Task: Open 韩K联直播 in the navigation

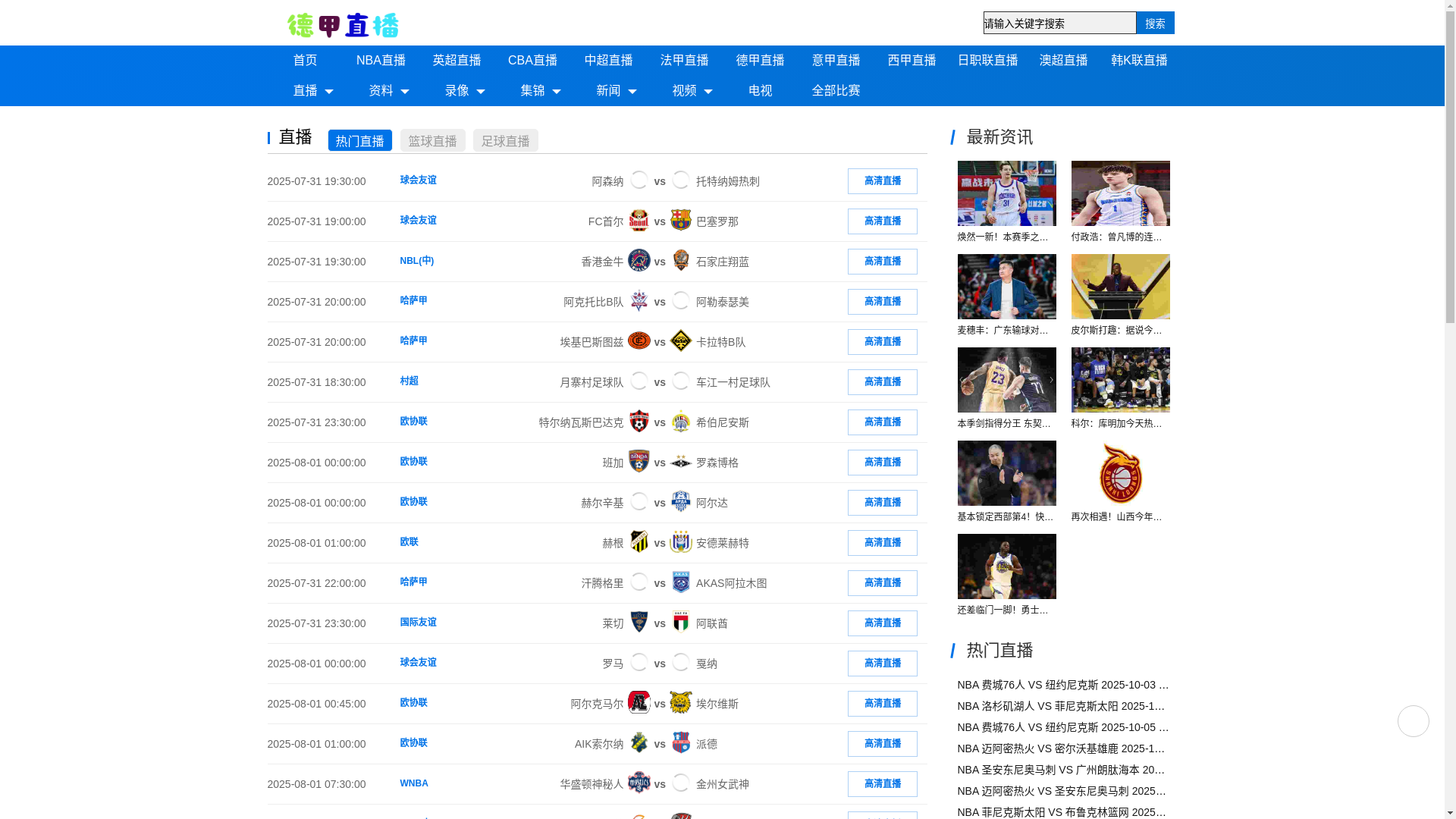Action: (x=1139, y=61)
